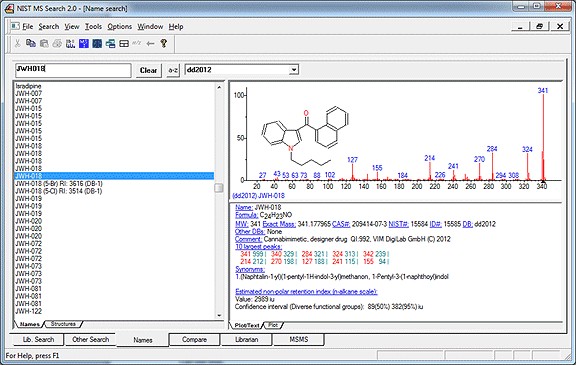Open the Window menu
576x365 pixels.
click(150, 27)
